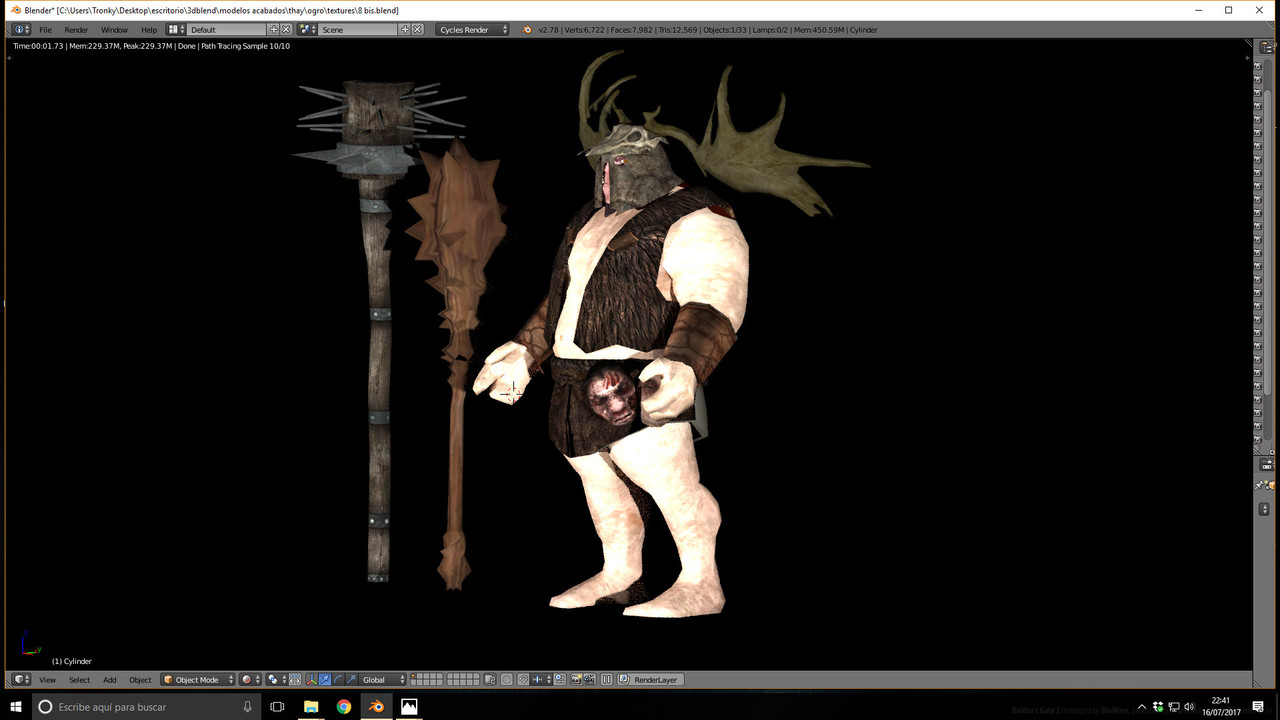Click the add new Scene plus icon
The height and width of the screenshot is (720, 1280).
pyautogui.click(x=405, y=30)
